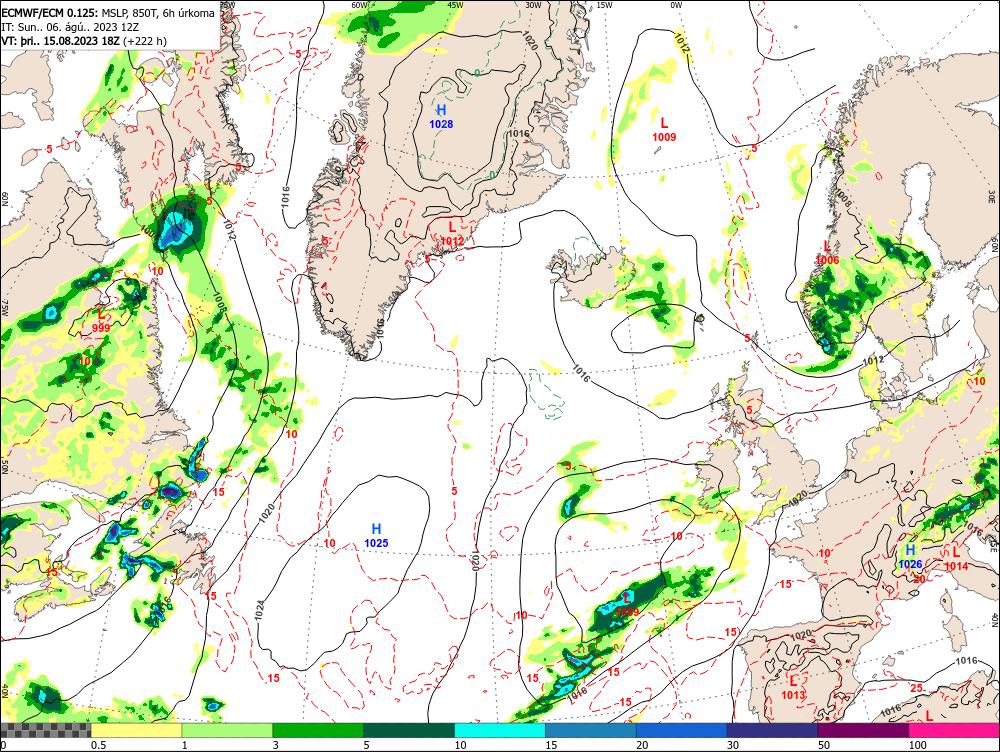
Task: Click the steel blue 15–20 legend swatch
Action: point(591,730)
